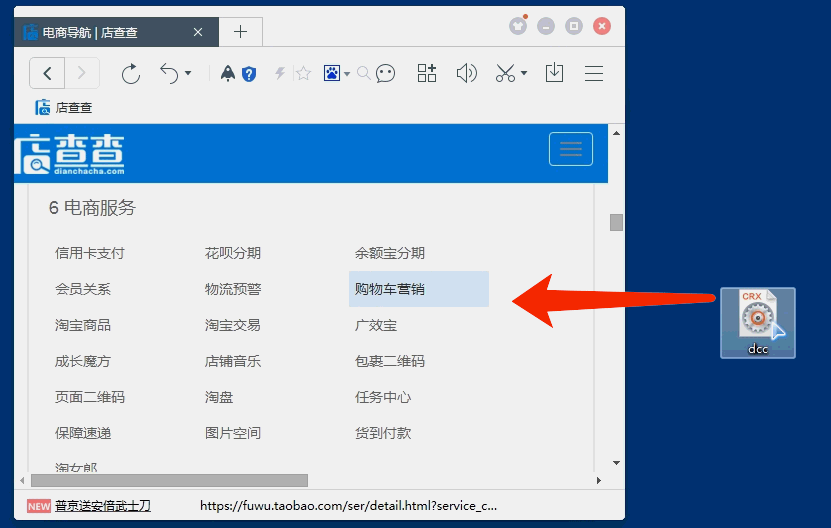Click the lightning bolt icon
This screenshot has height=528, width=831.
click(x=280, y=73)
